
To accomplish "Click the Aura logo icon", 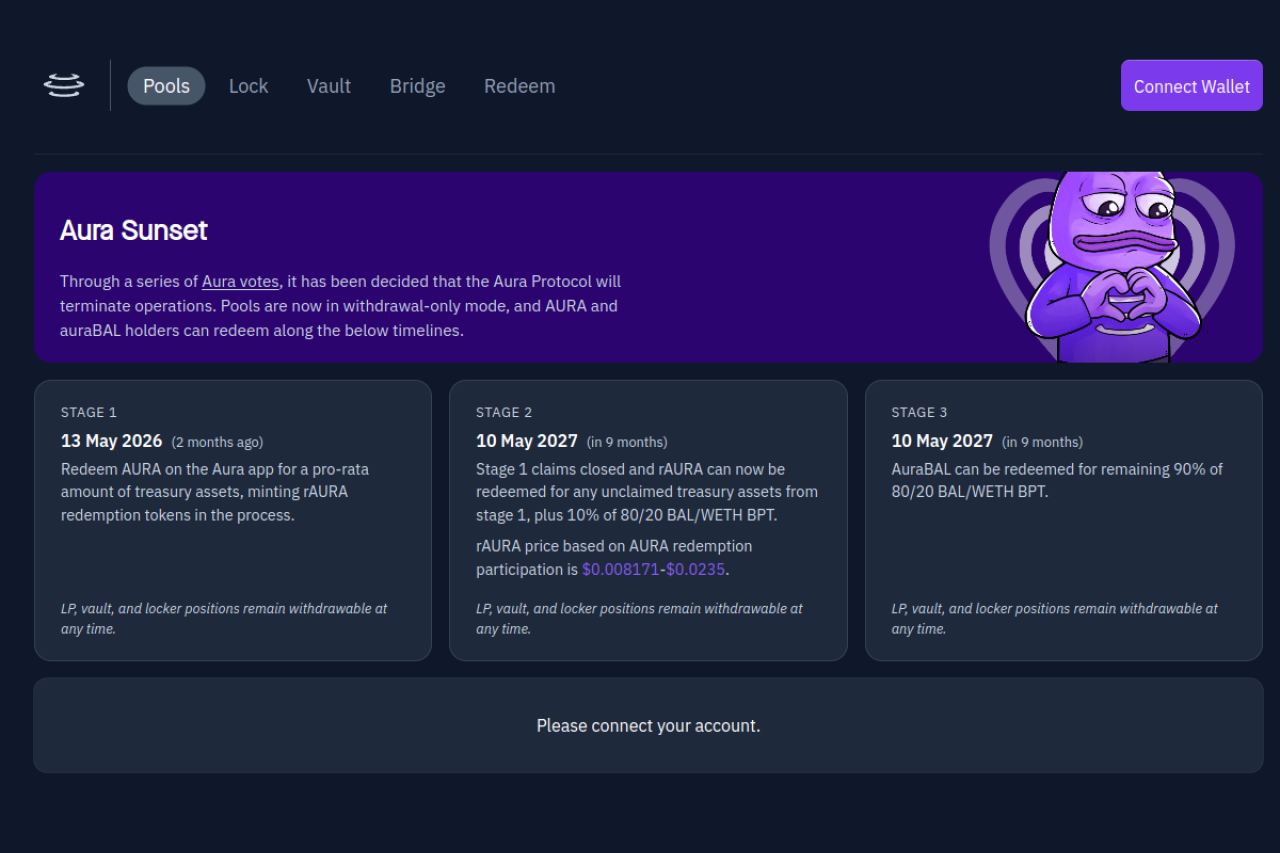I will [64, 86].
